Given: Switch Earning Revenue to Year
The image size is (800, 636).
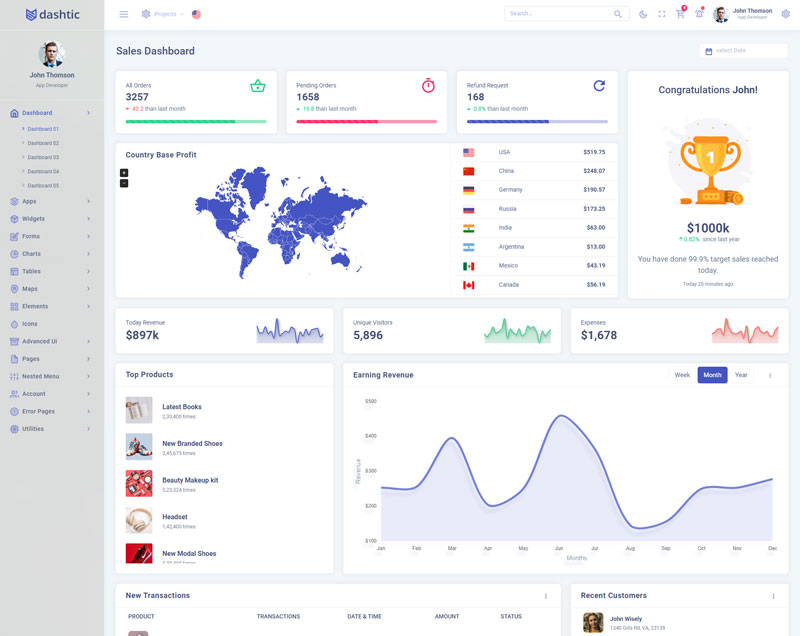Looking at the screenshot, I should pos(741,375).
